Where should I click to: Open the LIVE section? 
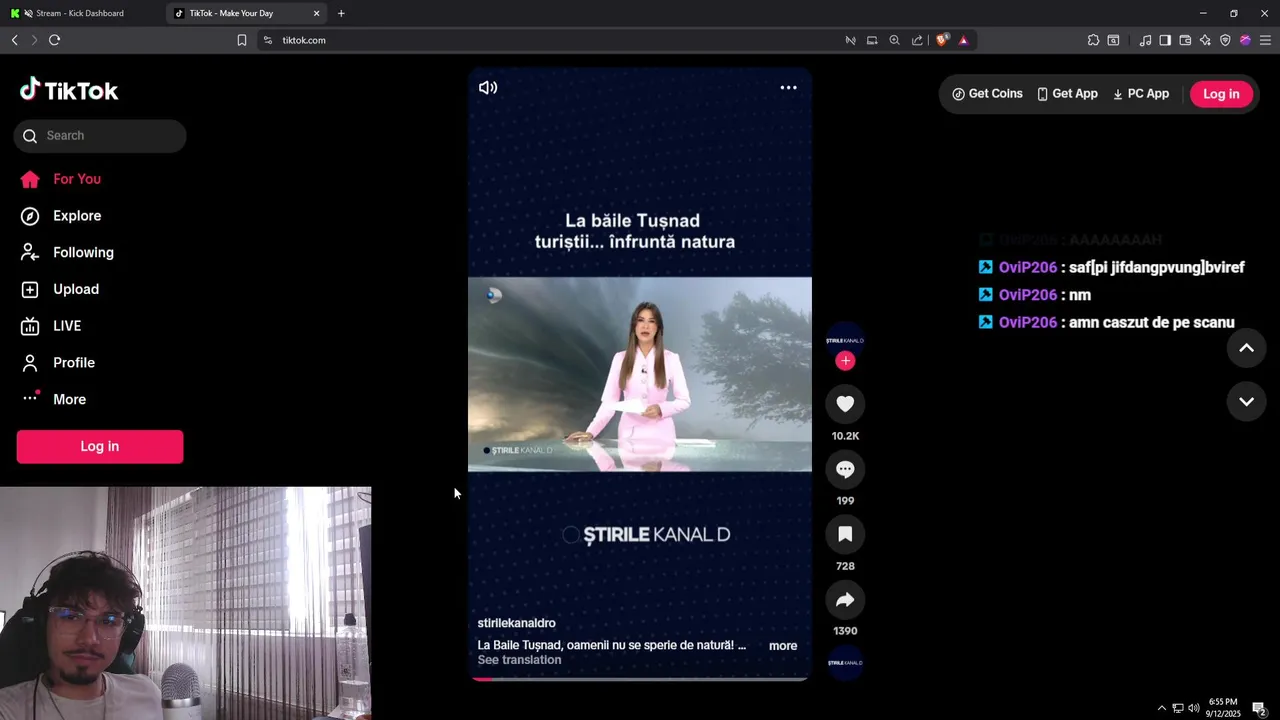coord(52,326)
